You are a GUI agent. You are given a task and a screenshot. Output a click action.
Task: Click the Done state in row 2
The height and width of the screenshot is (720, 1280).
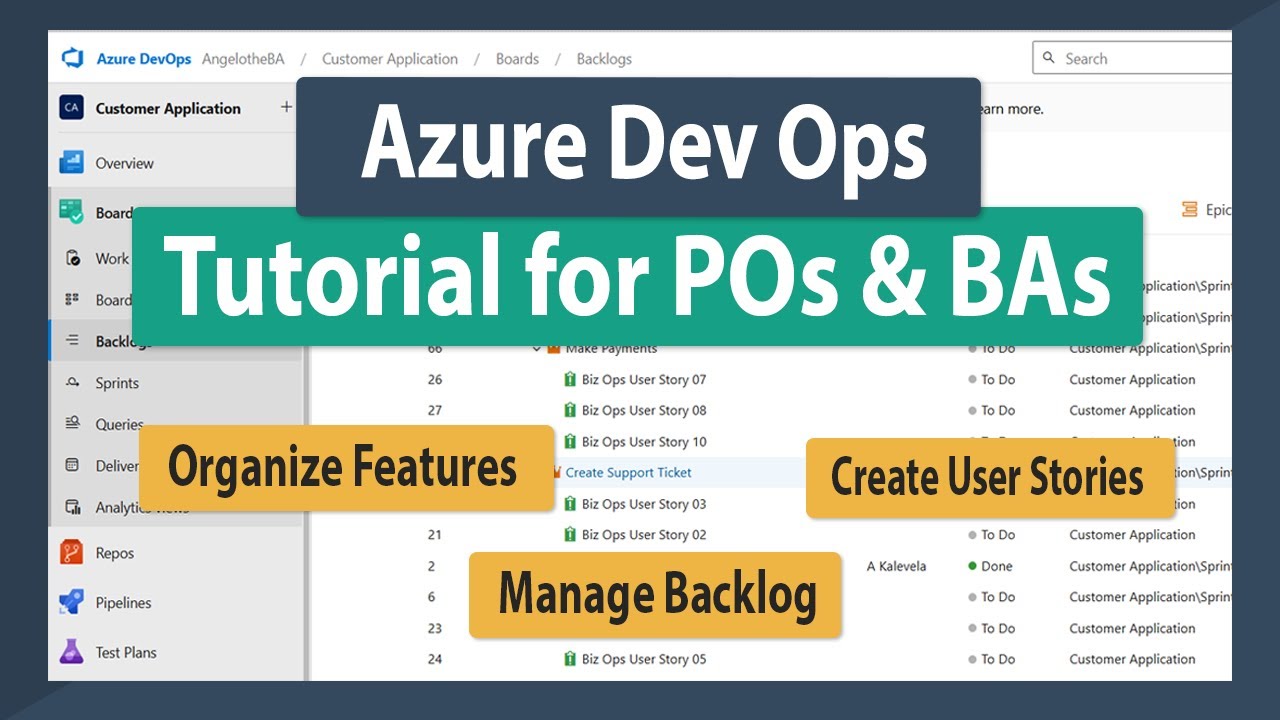(x=990, y=566)
